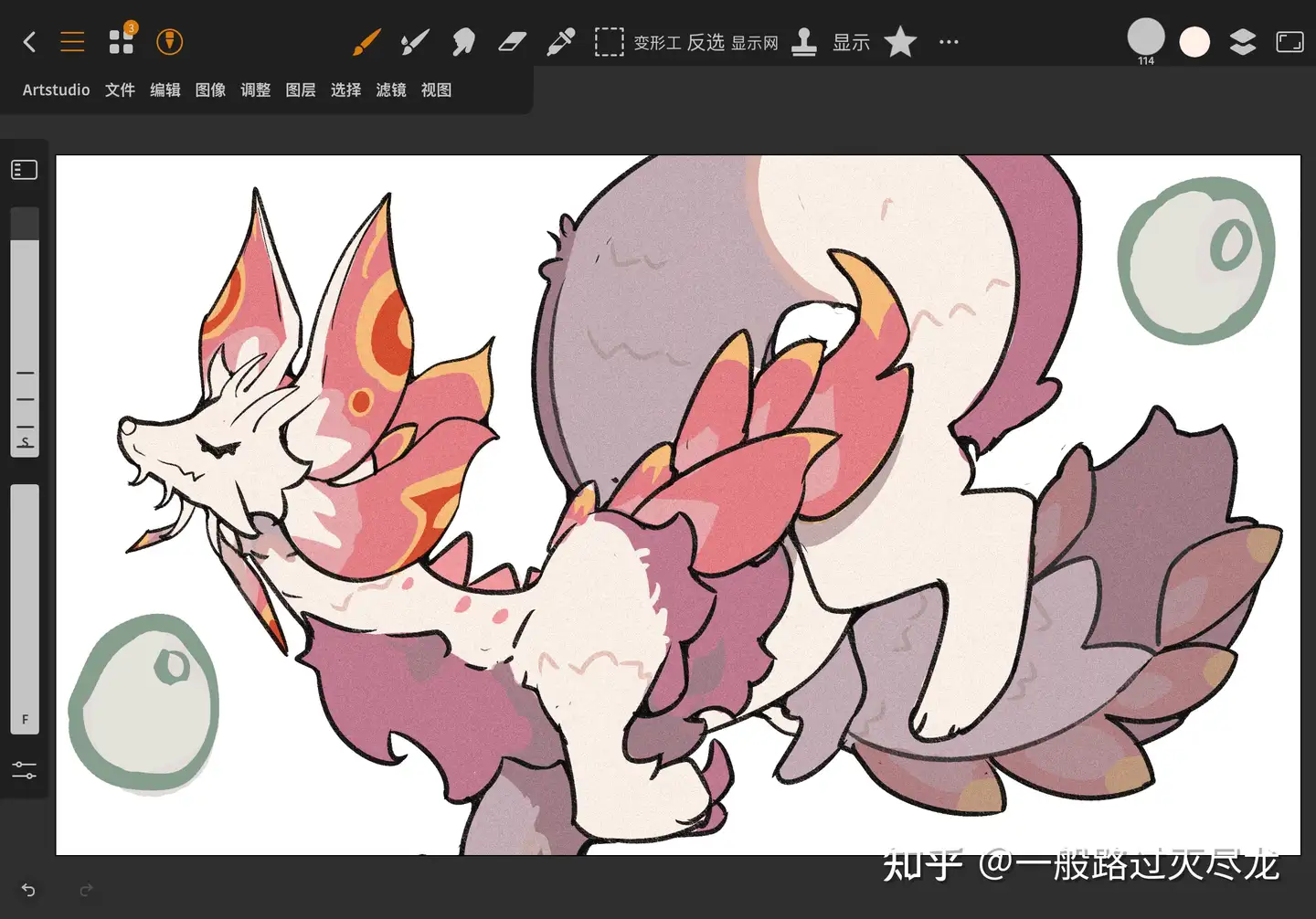The width and height of the screenshot is (1316, 919).
Task: Expand the more options ellipsis
Action: click(x=949, y=42)
